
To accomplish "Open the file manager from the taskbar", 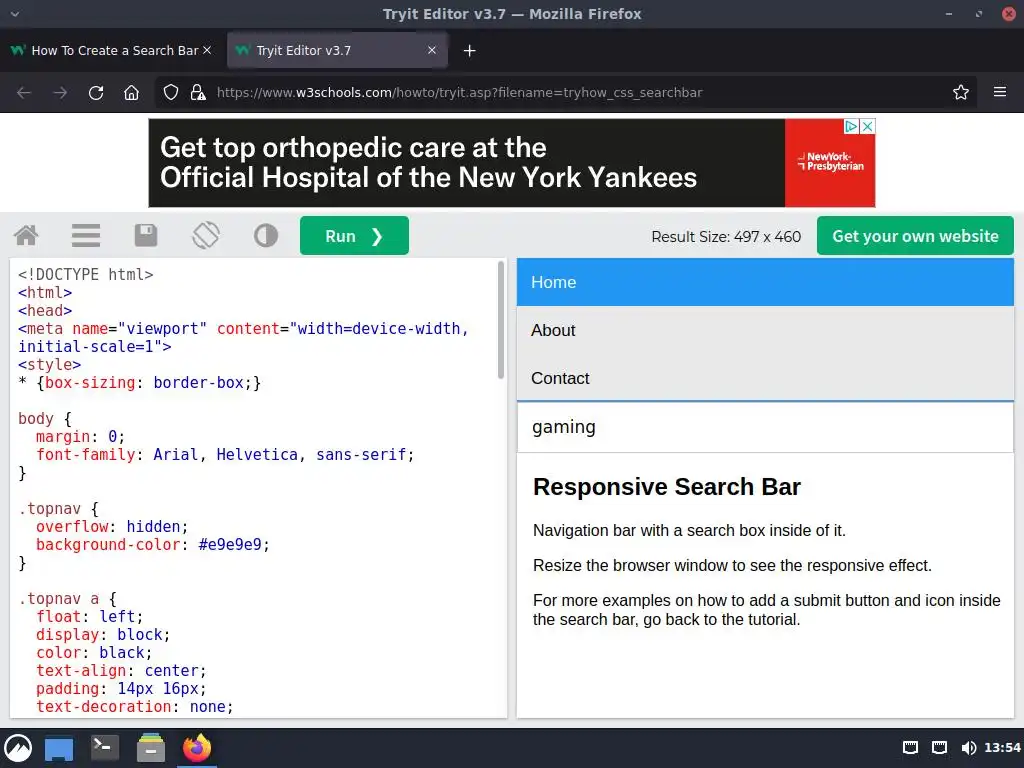I will (151, 748).
